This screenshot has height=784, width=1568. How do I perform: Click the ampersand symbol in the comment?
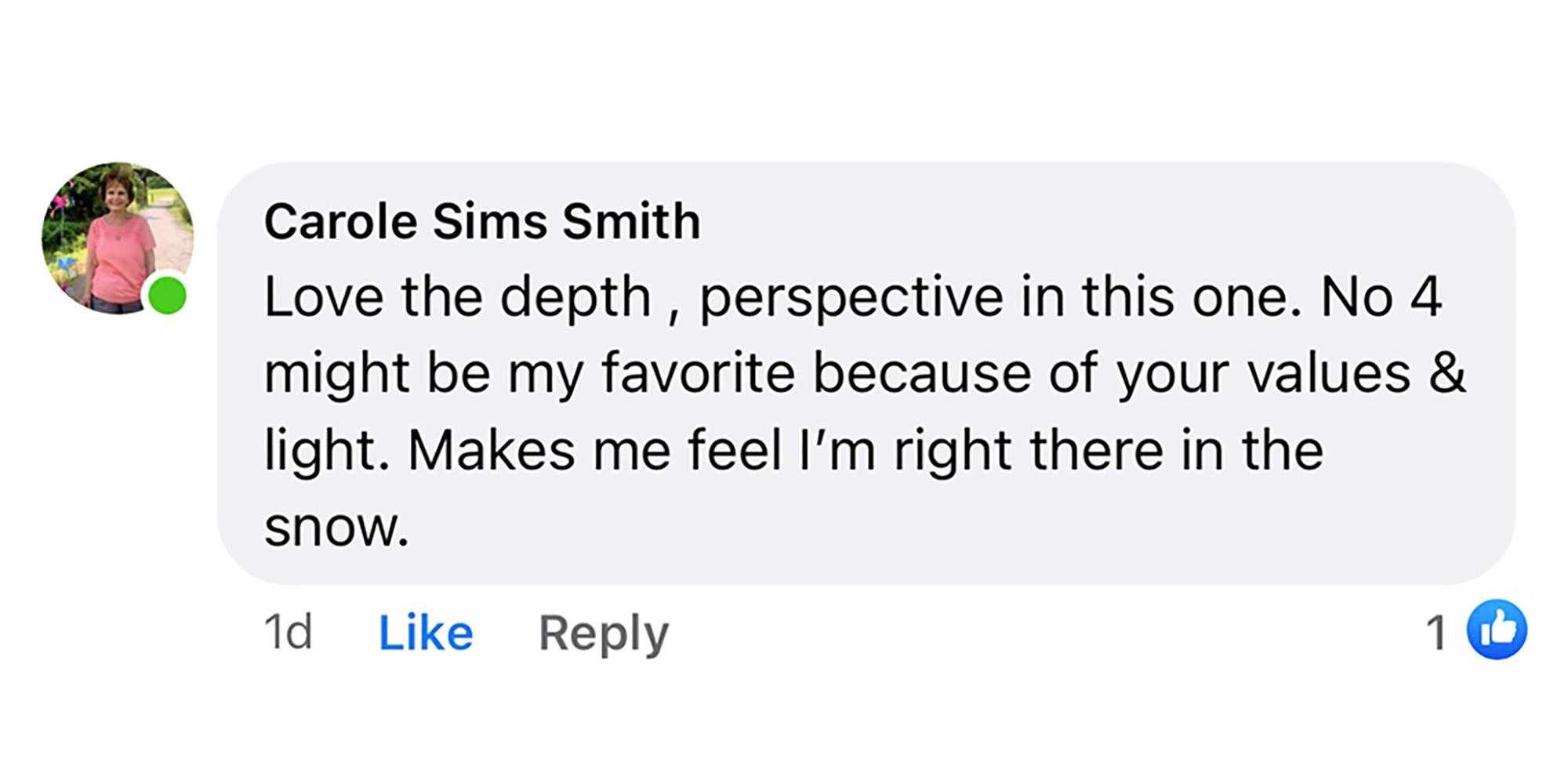(1446, 372)
